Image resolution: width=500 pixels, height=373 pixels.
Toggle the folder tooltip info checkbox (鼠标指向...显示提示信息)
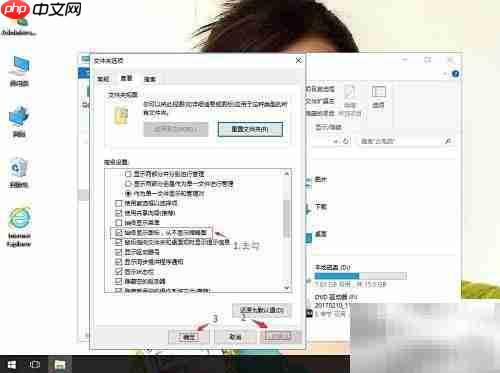pyautogui.click(x=118, y=242)
